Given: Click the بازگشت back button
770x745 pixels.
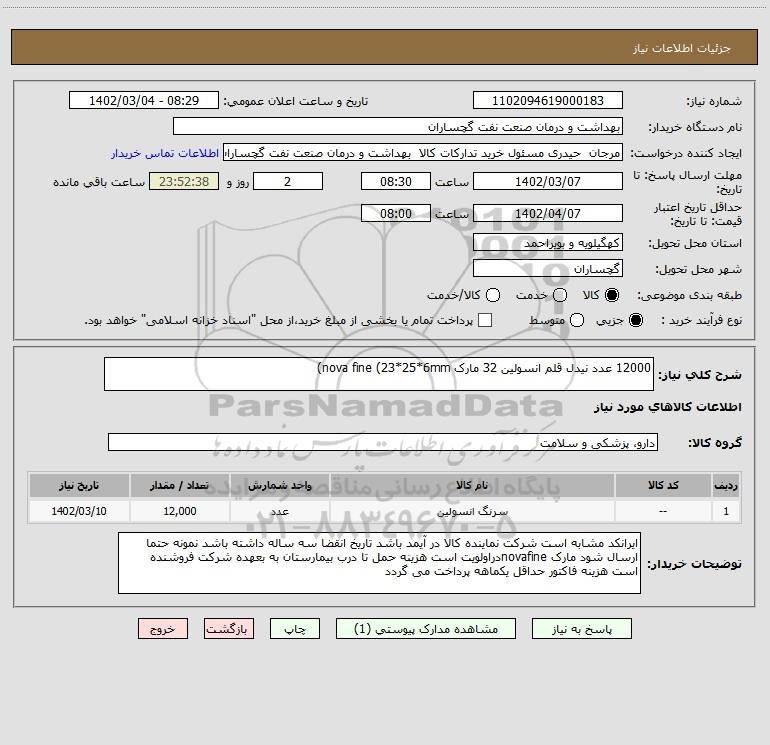Looking at the screenshot, I should click(229, 629).
